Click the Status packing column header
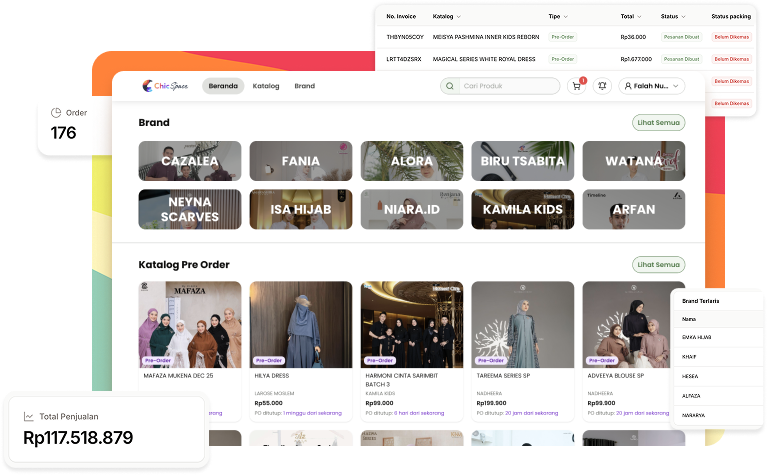 click(731, 17)
